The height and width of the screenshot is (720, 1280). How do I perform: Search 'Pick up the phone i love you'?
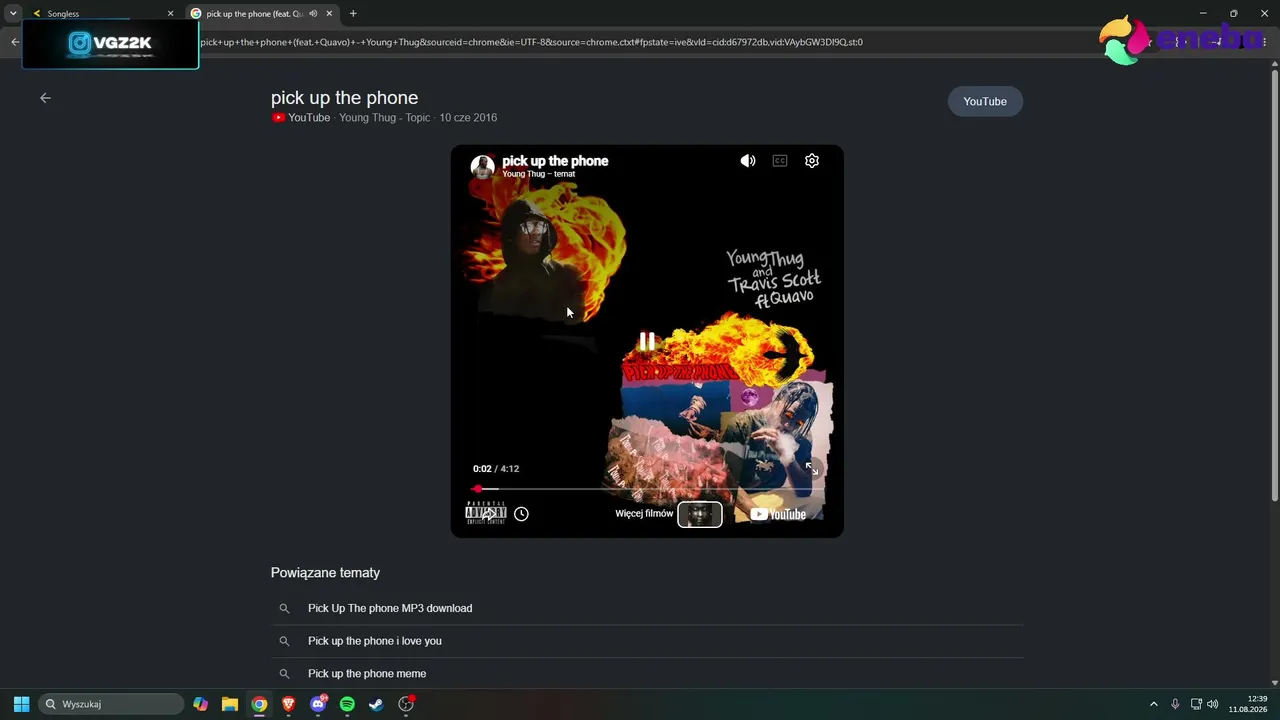(647, 641)
